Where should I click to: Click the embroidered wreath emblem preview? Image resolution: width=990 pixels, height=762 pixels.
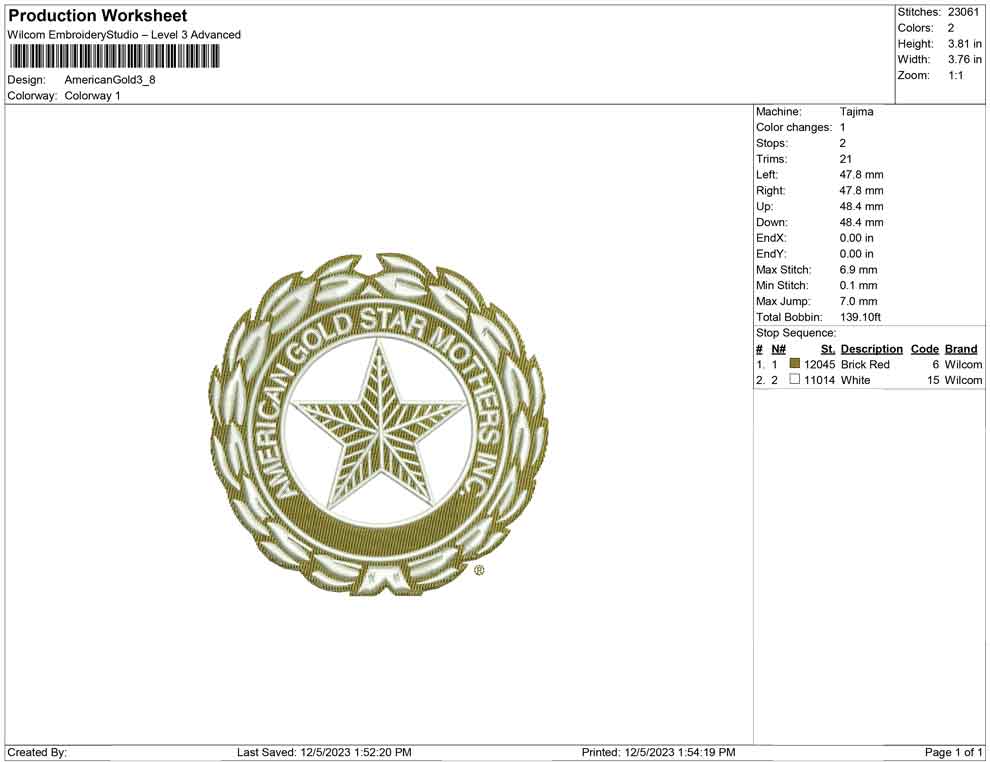click(379, 425)
